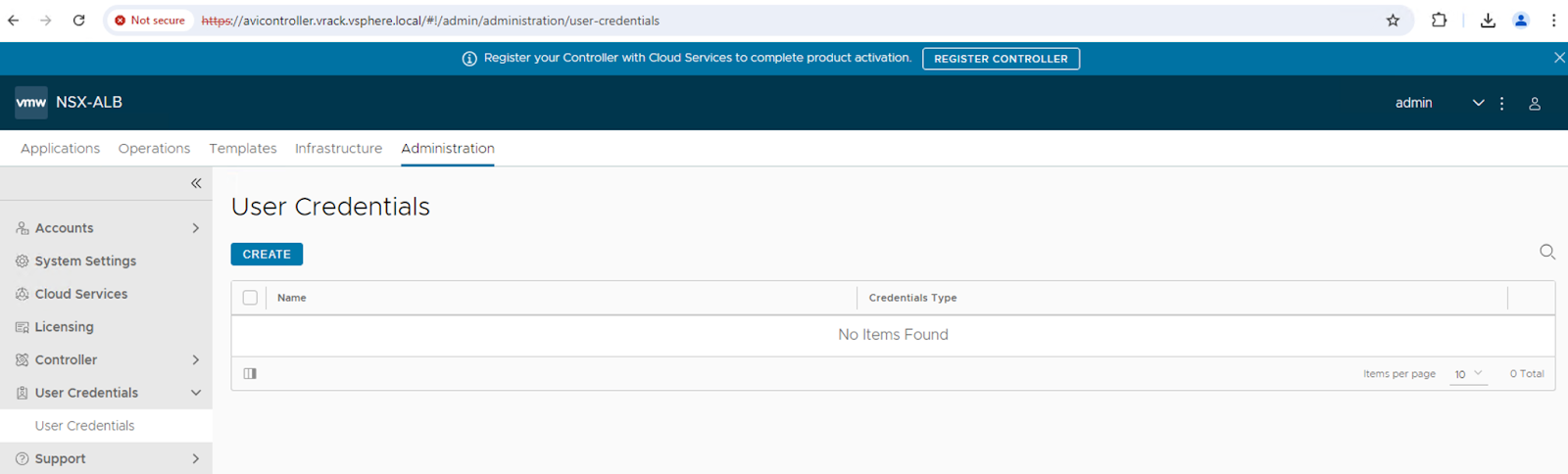This screenshot has width=1568, height=474.
Task: Click the Licensing sidebar icon
Action: click(23, 327)
